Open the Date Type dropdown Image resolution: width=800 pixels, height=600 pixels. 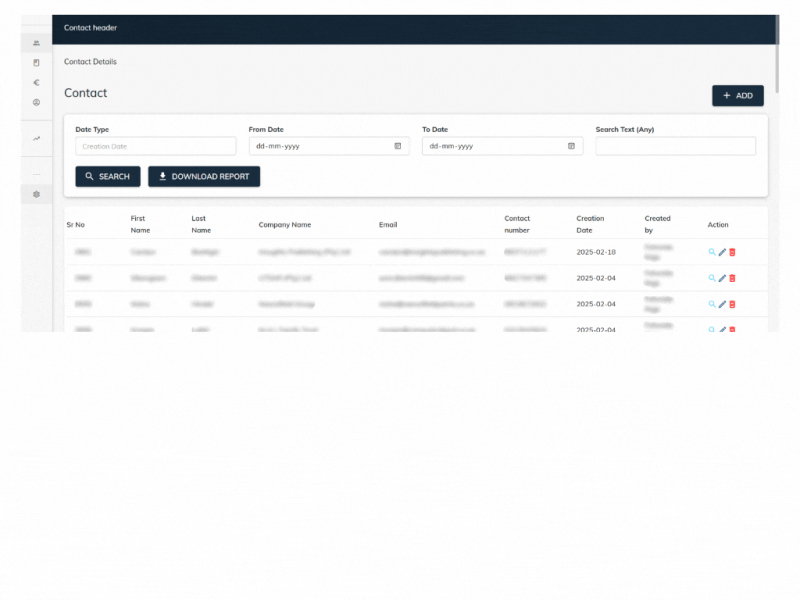click(x=155, y=146)
